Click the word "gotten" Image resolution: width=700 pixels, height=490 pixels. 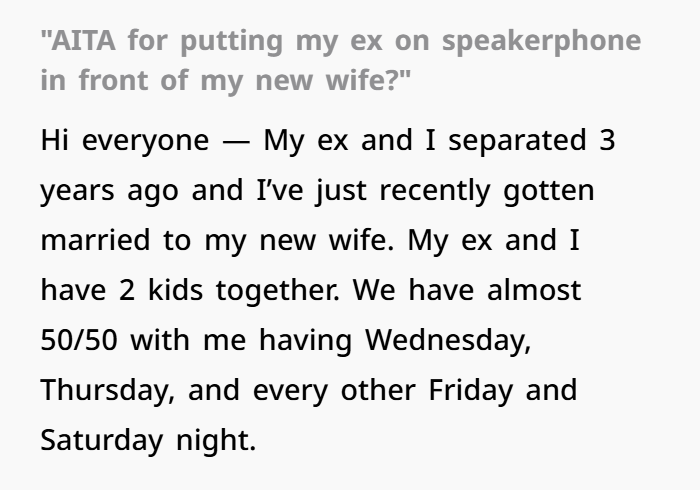549,192
